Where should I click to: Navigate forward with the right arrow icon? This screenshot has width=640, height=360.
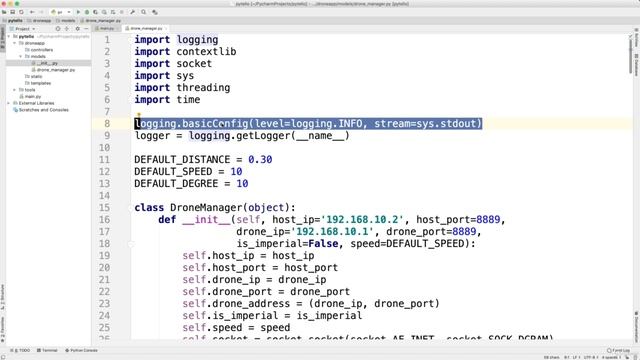[x=41, y=12]
